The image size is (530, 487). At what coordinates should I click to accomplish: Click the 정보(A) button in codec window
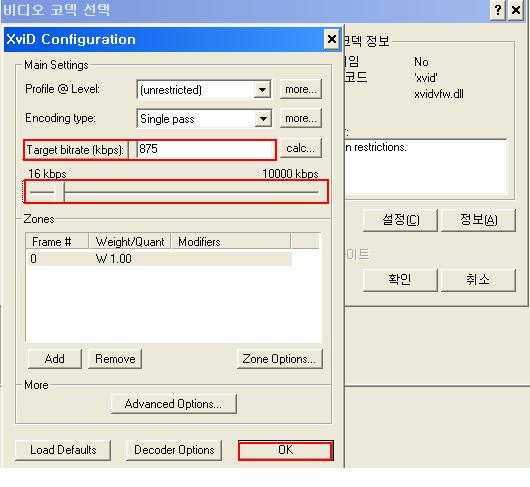pos(478,220)
